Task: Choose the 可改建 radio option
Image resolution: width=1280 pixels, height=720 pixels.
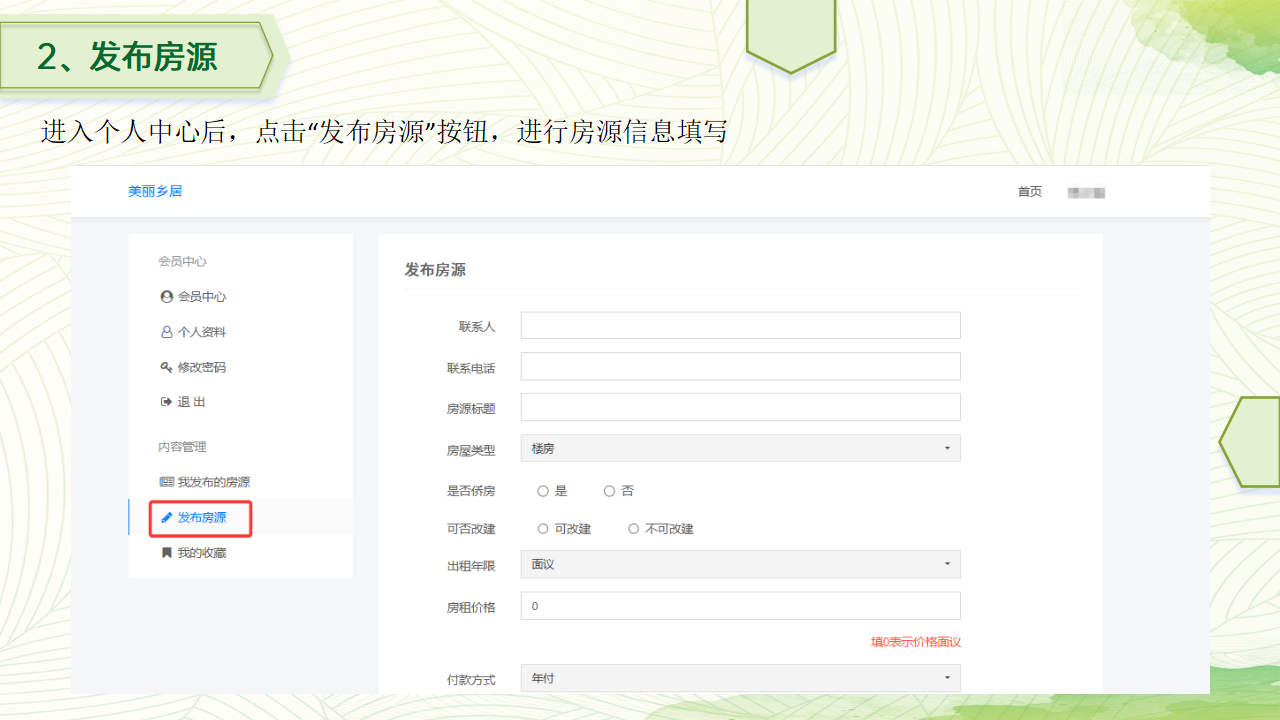Action: tap(543, 529)
